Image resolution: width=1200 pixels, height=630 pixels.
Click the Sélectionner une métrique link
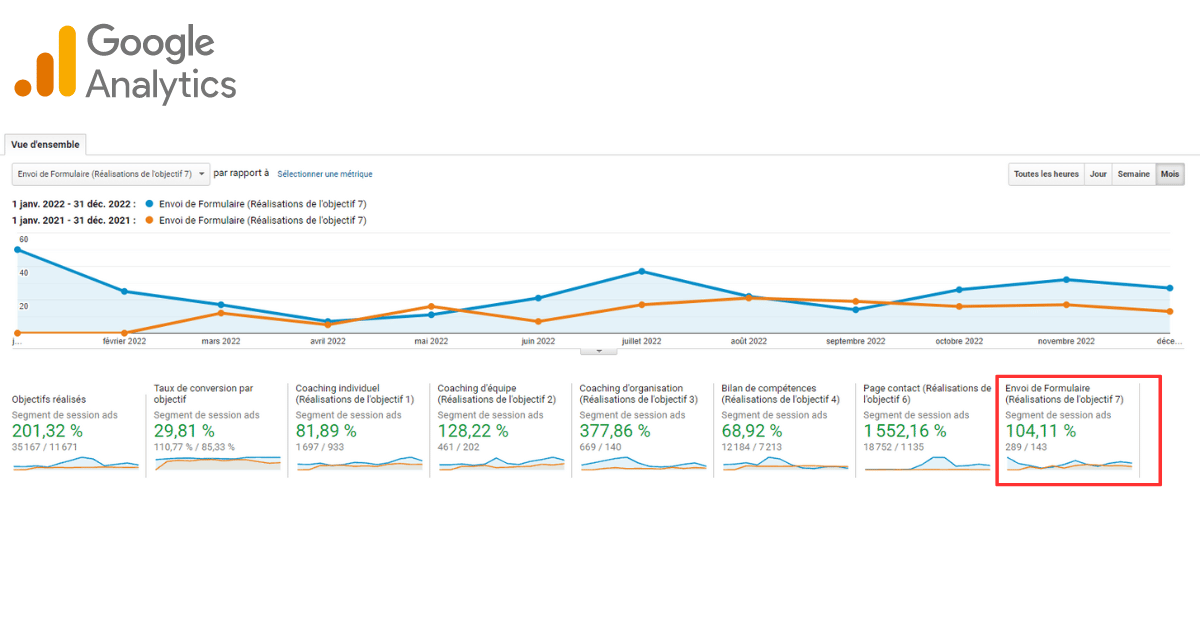325,174
